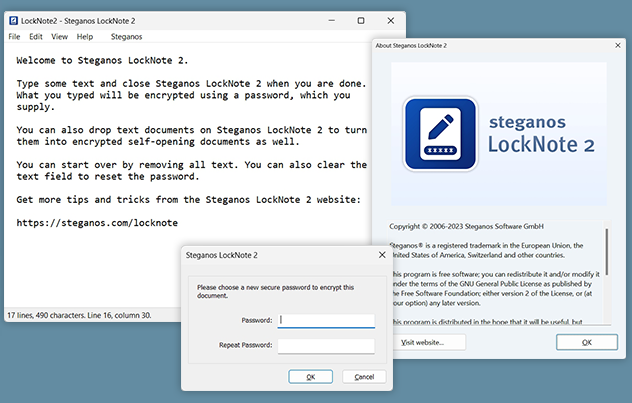Maximize the LockNote2 main window
This screenshot has width=632, height=403.
point(361,21)
